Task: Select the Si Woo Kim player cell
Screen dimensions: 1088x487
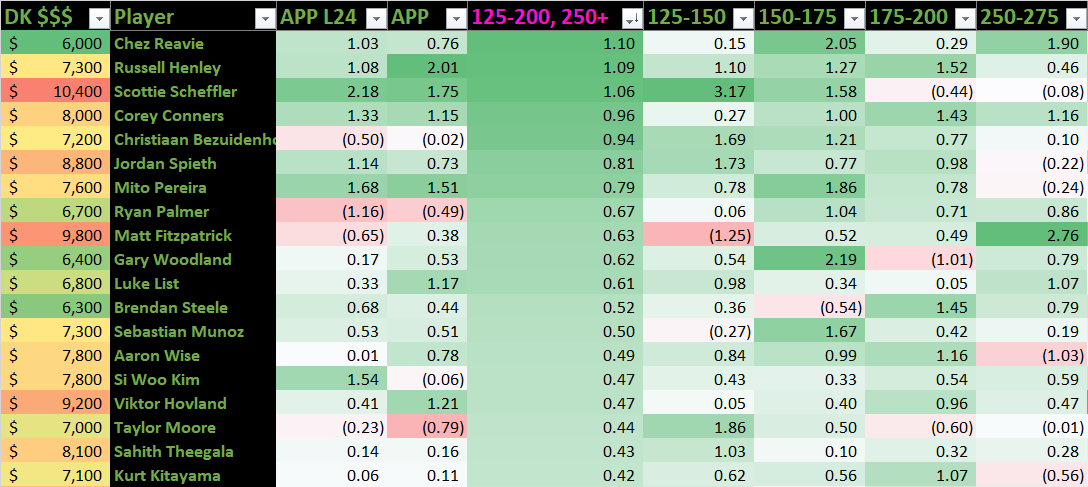Action: coord(193,379)
